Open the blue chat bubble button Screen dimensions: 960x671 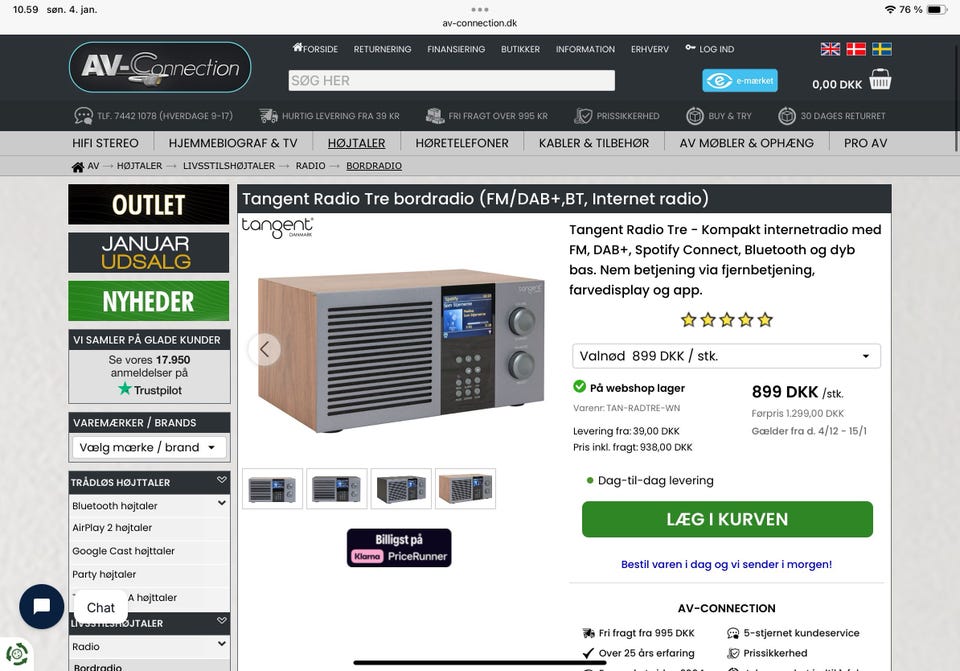point(42,606)
